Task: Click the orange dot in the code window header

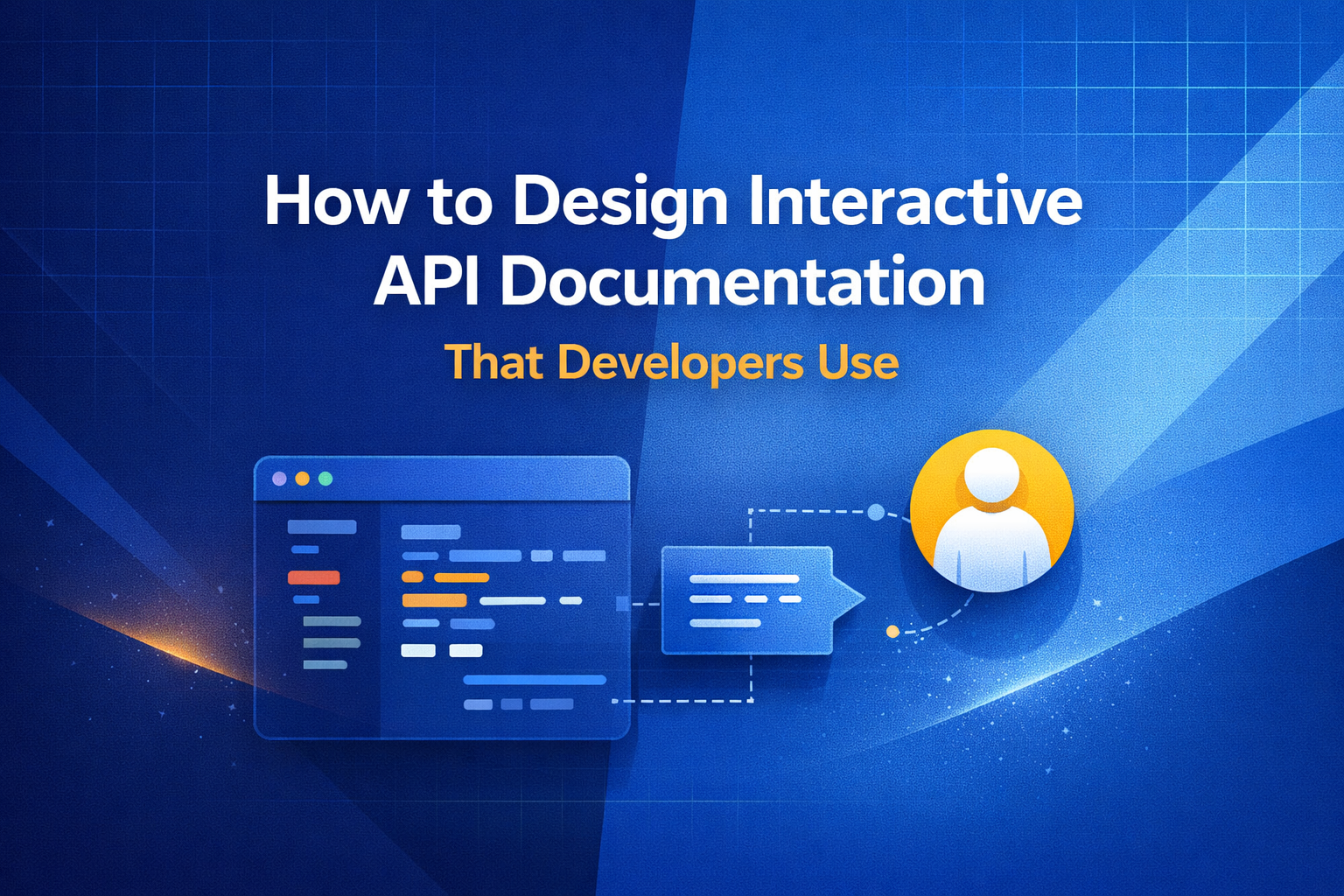Action: click(x=302, y=479)
